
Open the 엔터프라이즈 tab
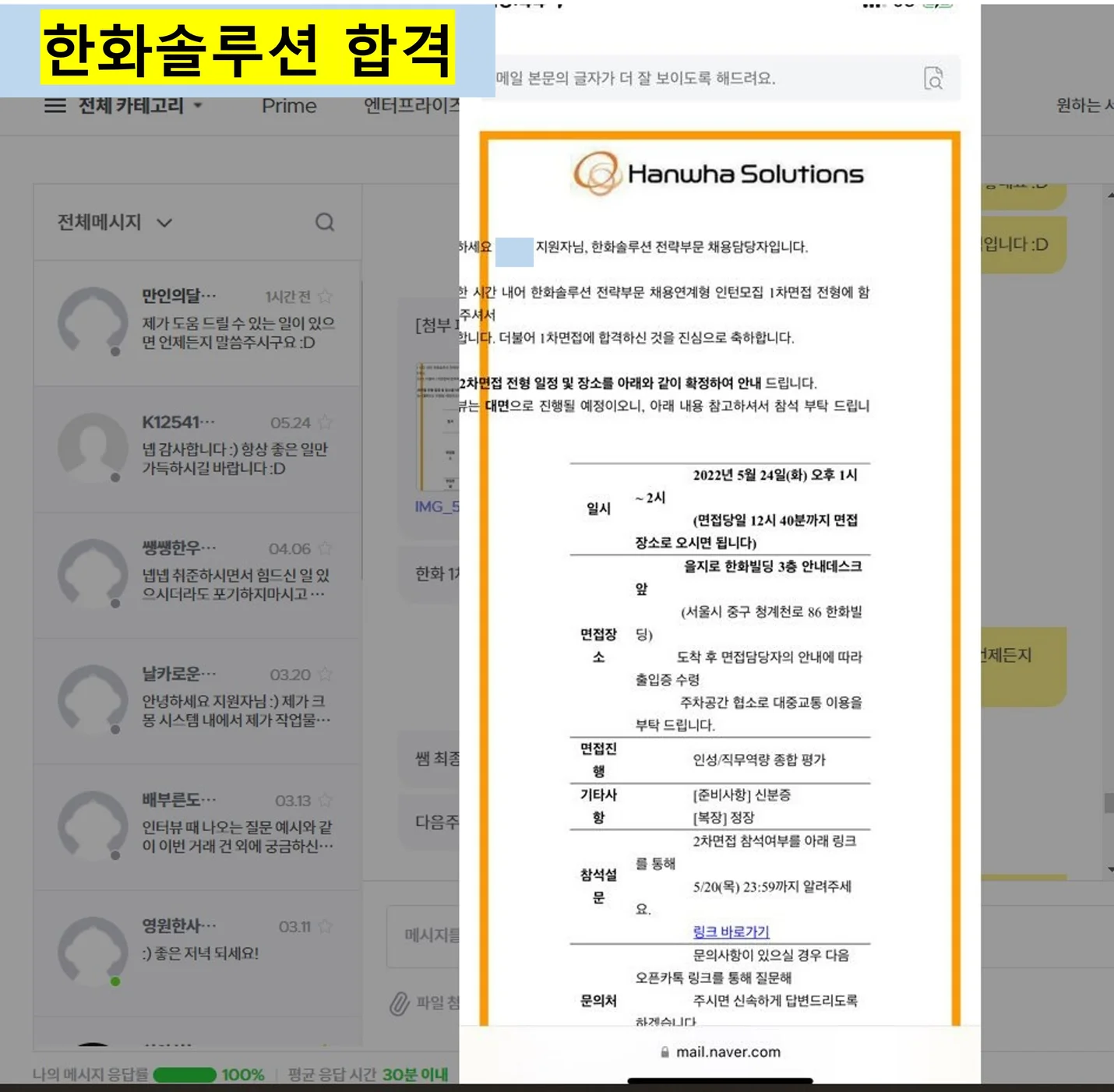tap(412, 106)
